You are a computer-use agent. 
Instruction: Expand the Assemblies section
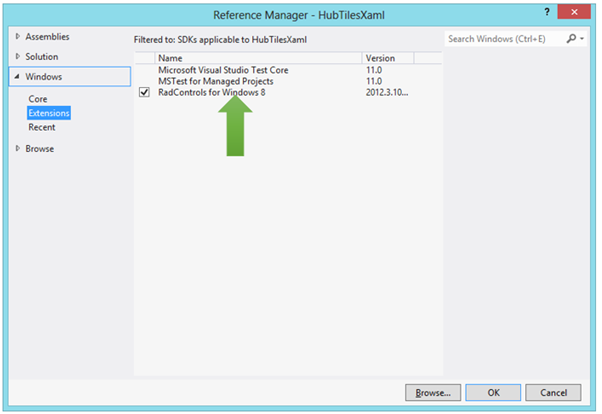[x=17, y=37]
